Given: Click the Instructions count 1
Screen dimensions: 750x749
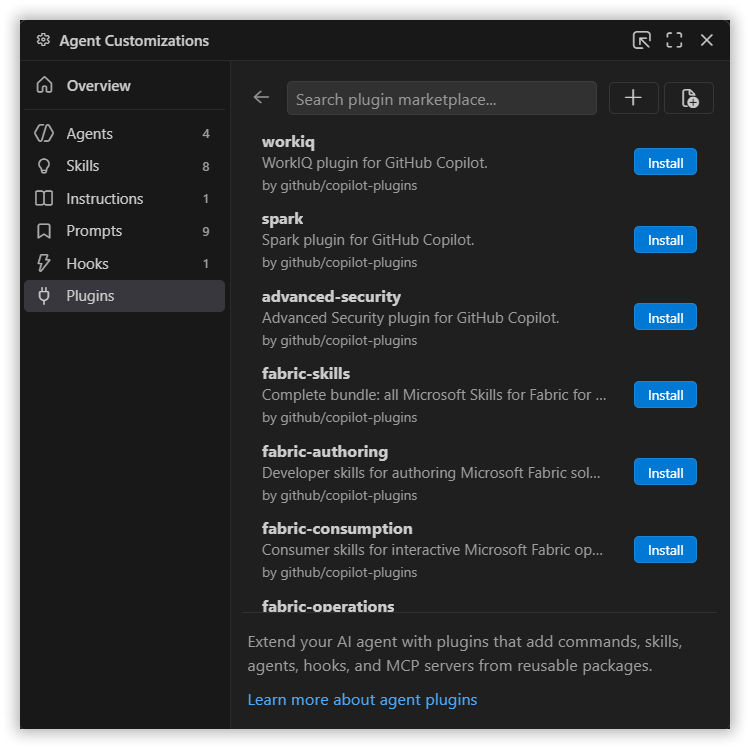Looking at the screenshot, I should click(x=206, y=199).
